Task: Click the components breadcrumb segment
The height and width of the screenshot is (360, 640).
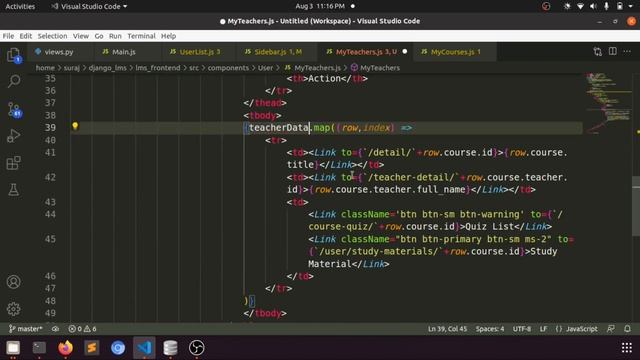Action: coord(228,68)
